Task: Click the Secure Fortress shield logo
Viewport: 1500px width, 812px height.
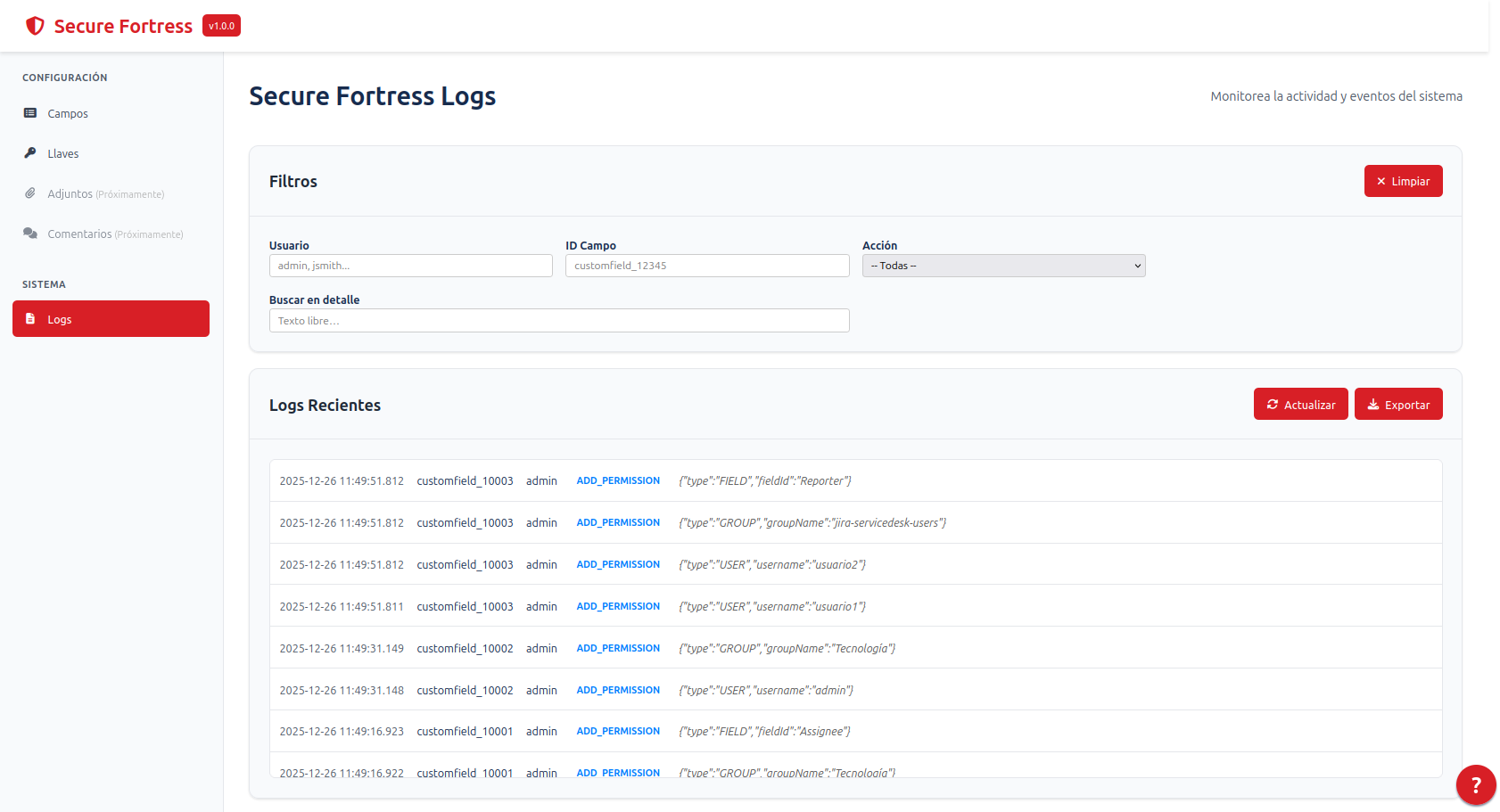Action: (x=35, y=26)
